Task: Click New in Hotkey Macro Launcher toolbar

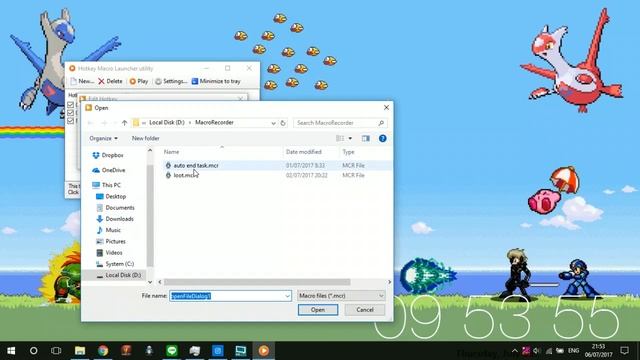Action: (x=82, y=81)
